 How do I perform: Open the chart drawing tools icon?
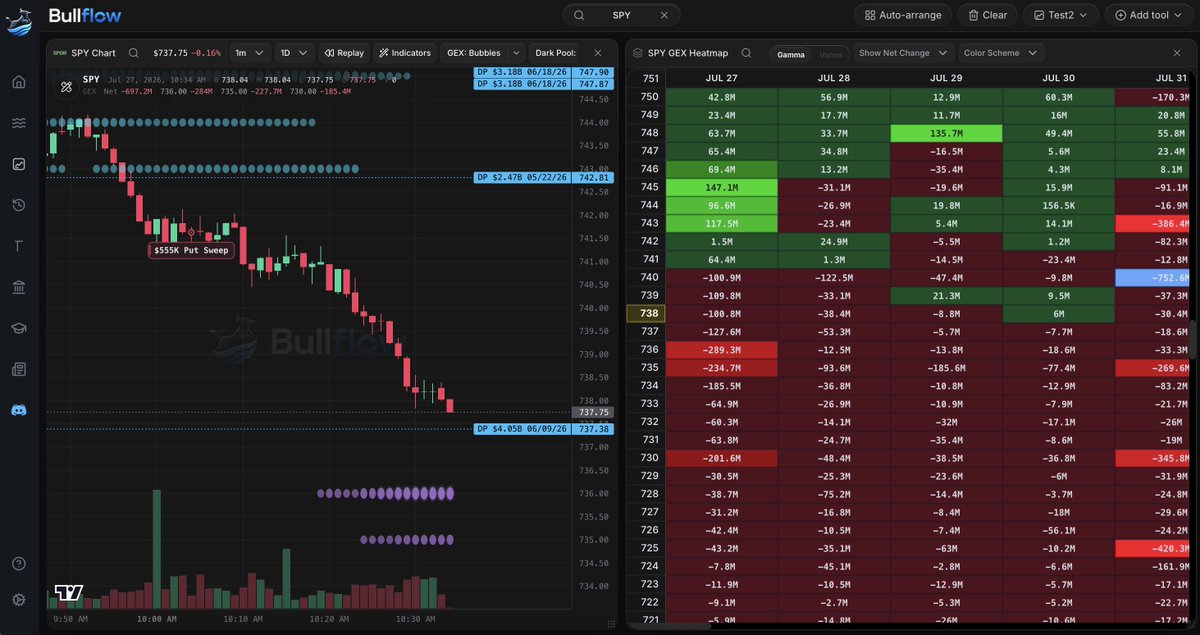[67, 87]
